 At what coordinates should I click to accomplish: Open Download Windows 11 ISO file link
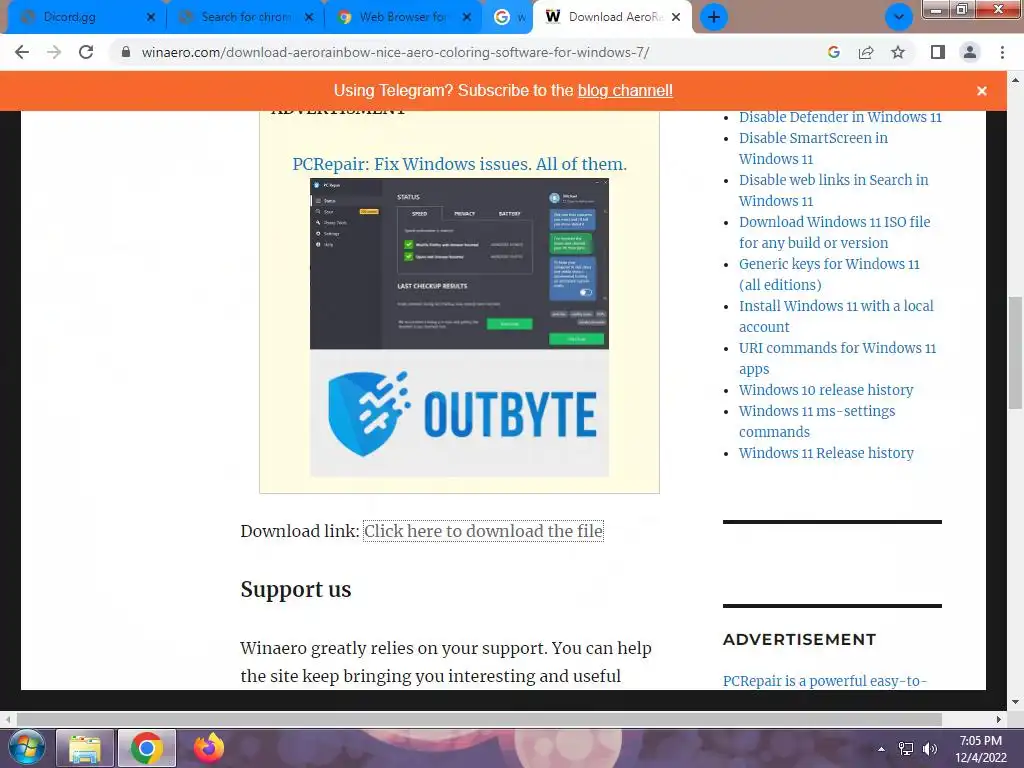tap(835, 232)
